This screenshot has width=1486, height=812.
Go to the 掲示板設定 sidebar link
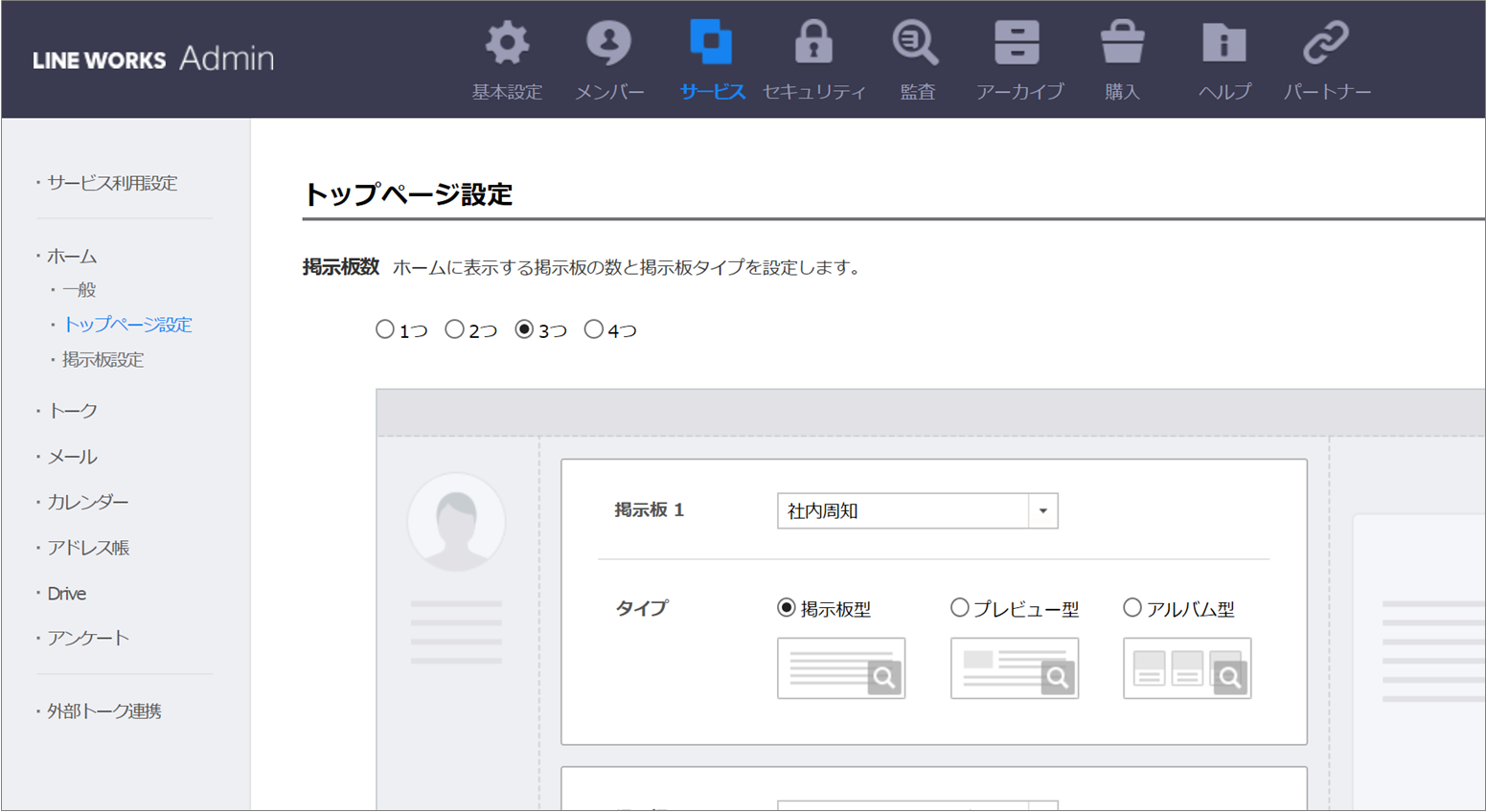point(103,360)
